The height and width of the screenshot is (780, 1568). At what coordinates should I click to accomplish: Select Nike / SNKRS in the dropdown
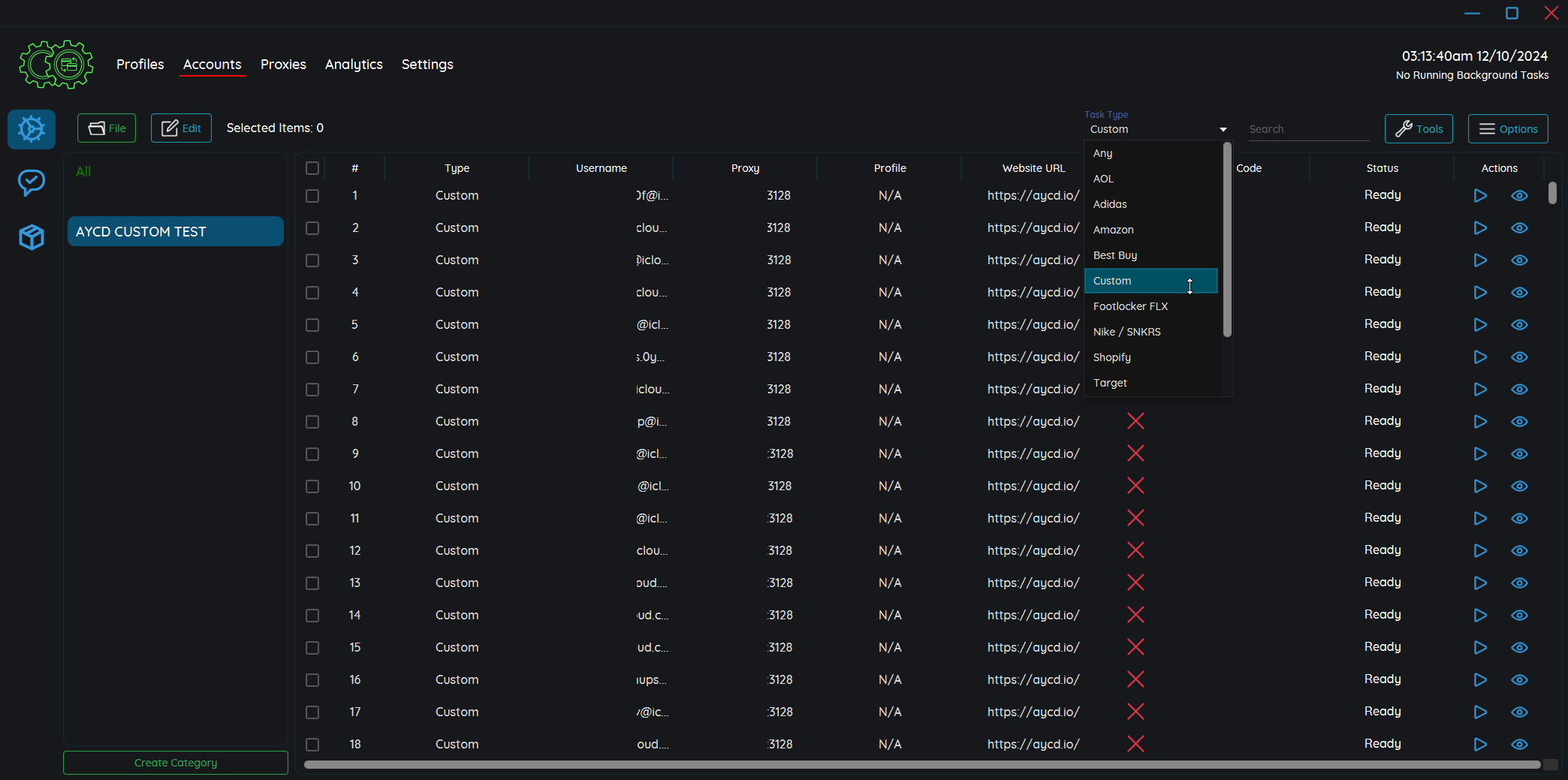[x=1126, y=332]
